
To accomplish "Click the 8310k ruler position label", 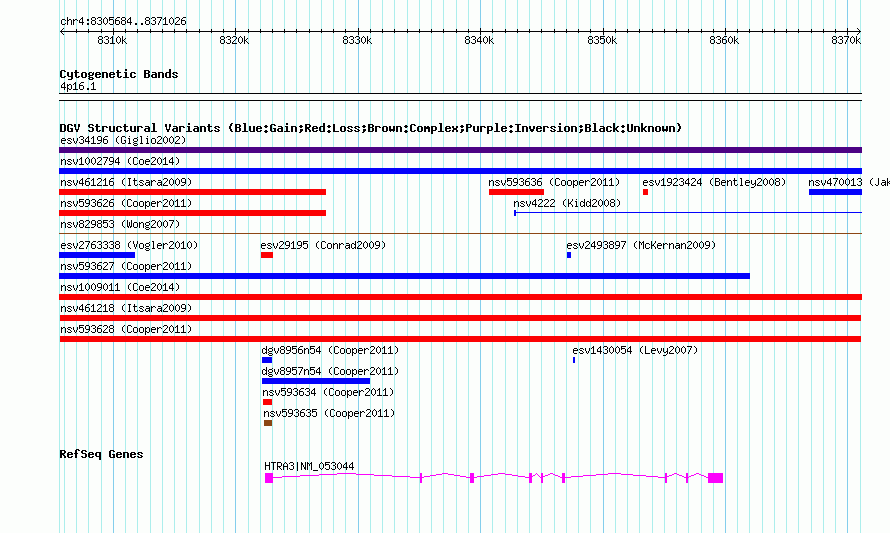I will coord(112,40).
